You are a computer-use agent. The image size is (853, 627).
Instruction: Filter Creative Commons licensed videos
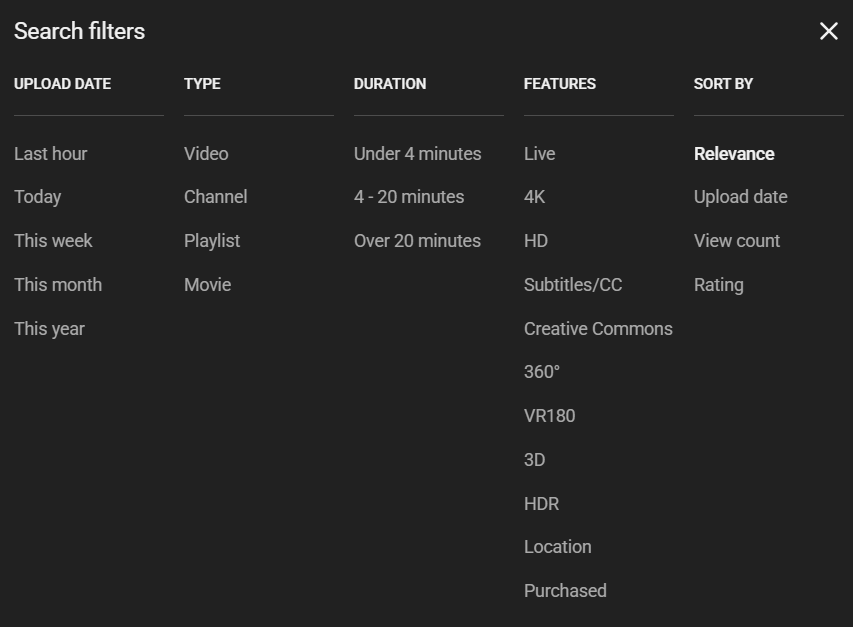(x=598, y=328)
